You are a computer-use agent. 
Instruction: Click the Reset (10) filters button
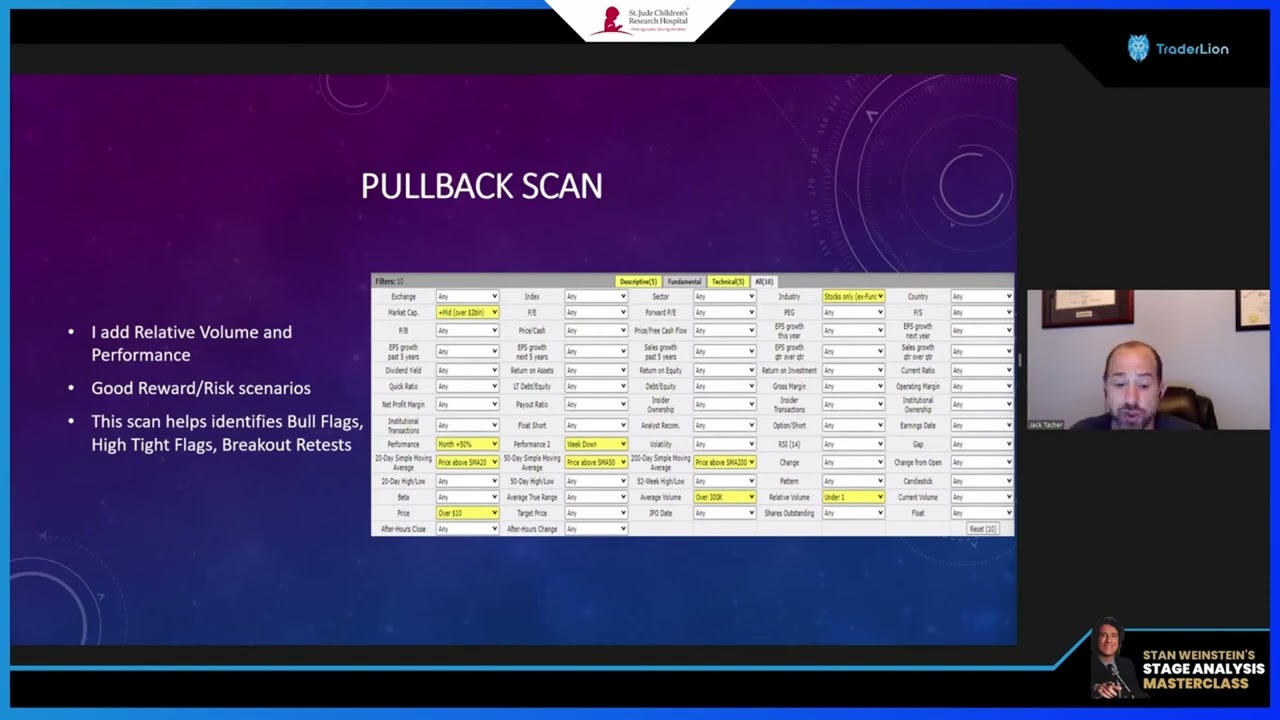(983, 528)
